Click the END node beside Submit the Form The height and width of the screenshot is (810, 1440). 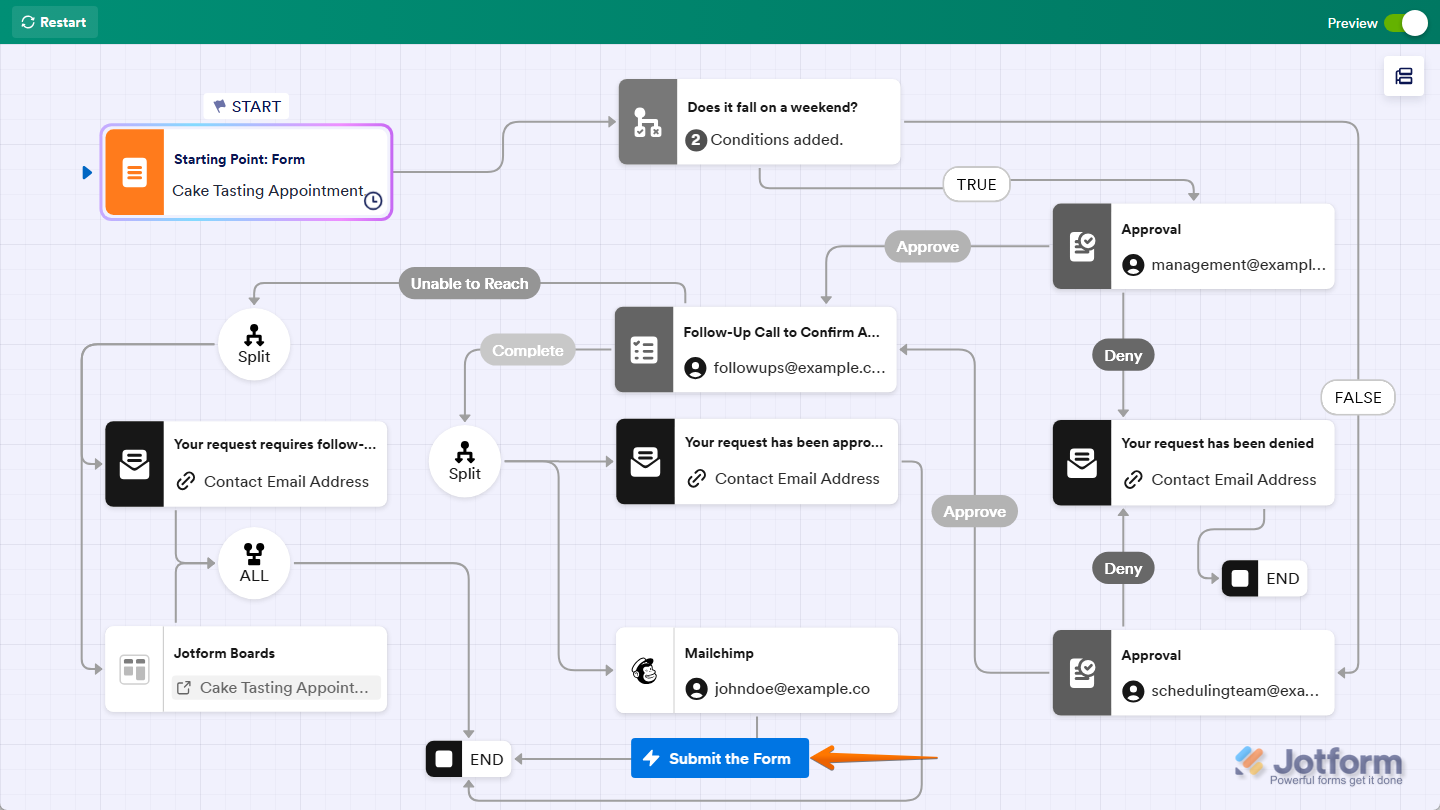tap(467, 759)
